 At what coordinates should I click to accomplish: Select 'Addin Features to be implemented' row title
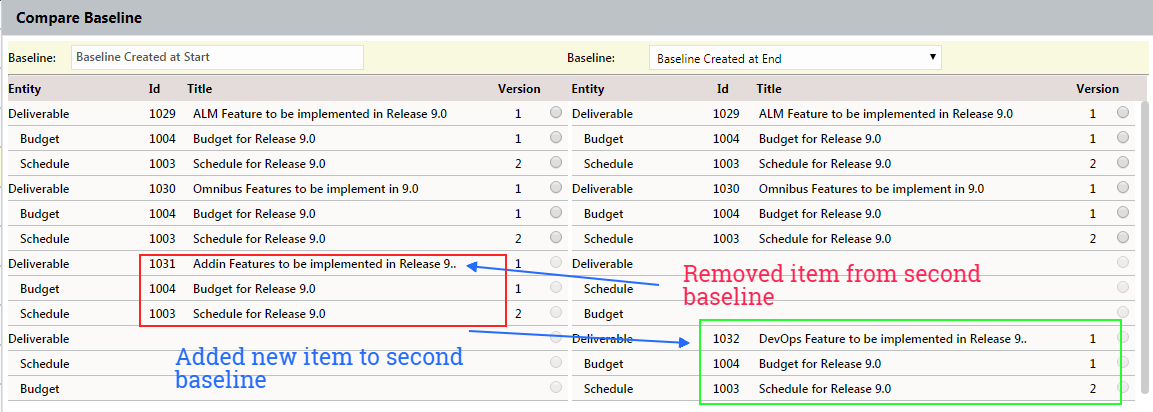(x=324, y=264)
